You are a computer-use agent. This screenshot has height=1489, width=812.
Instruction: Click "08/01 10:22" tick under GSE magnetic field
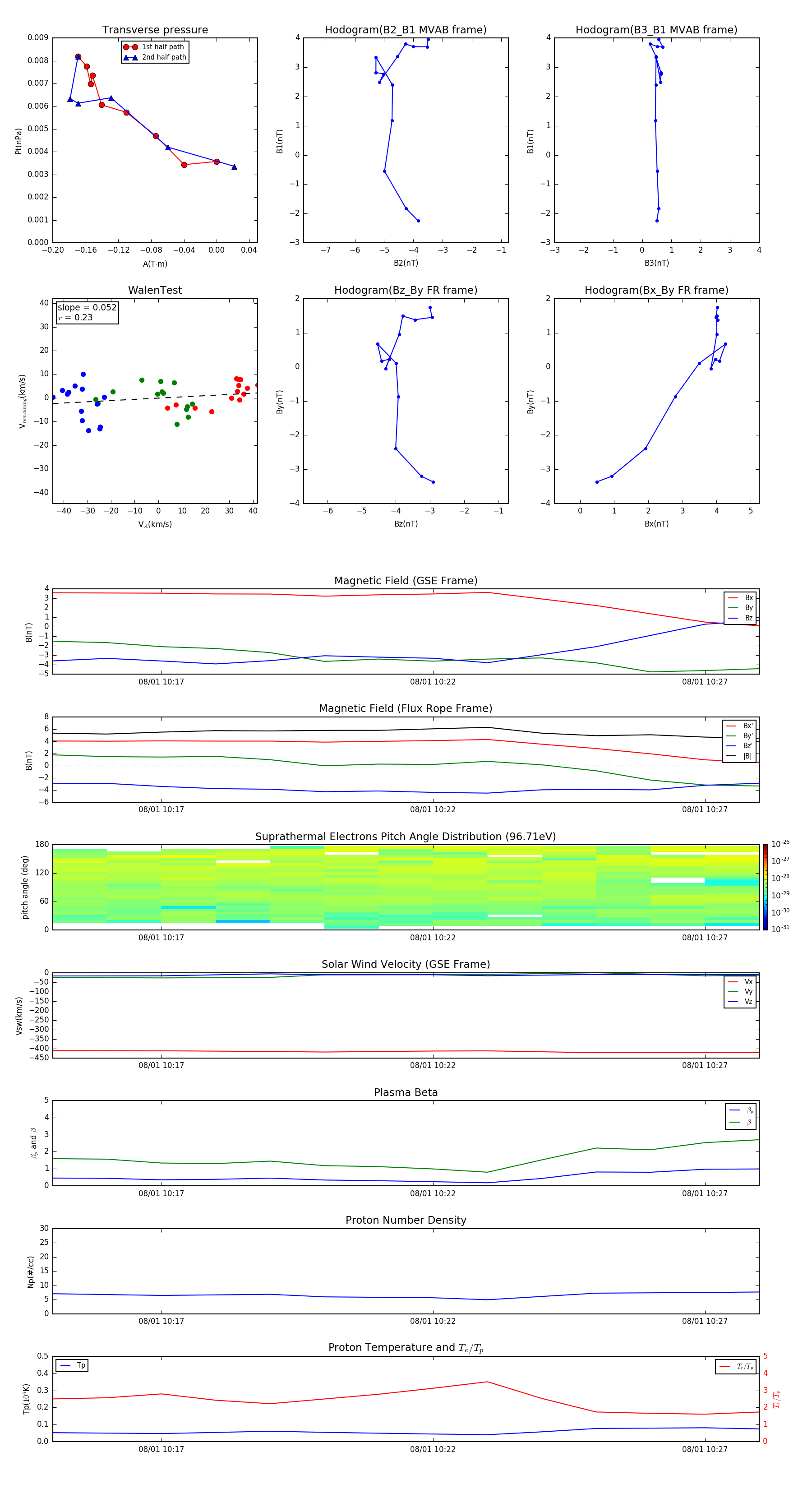click(x=433, y=682)
